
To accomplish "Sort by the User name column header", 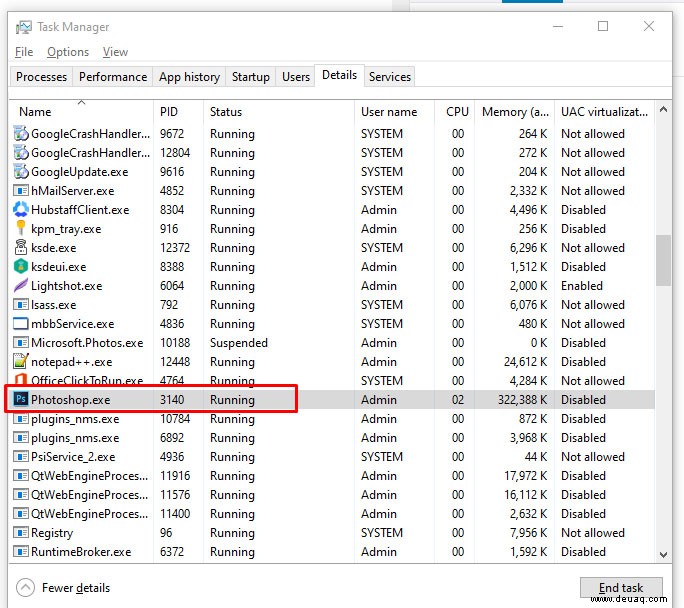I will (394, 112).
